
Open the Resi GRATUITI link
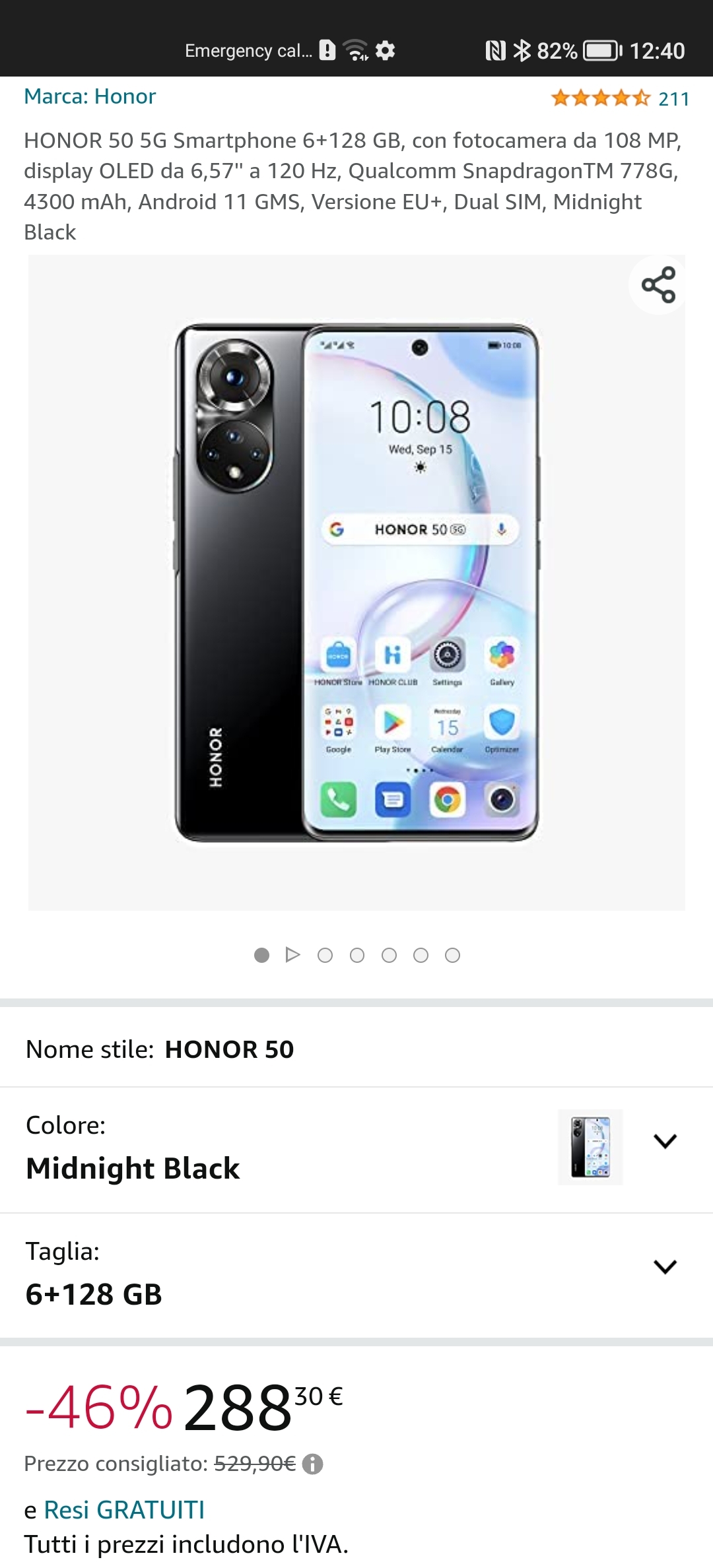point(124,1510)
